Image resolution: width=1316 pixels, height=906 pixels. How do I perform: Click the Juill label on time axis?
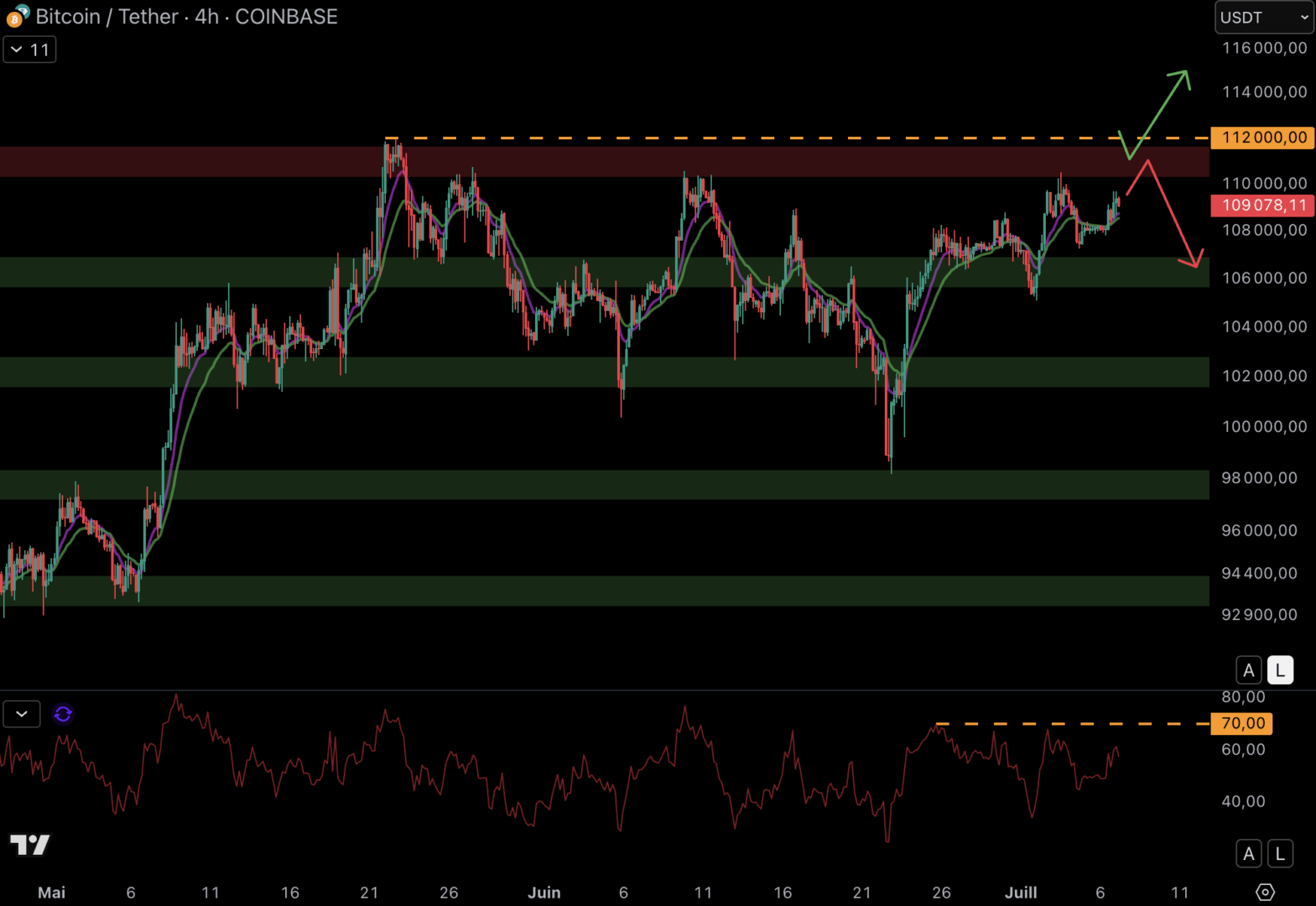[1021, 893]
